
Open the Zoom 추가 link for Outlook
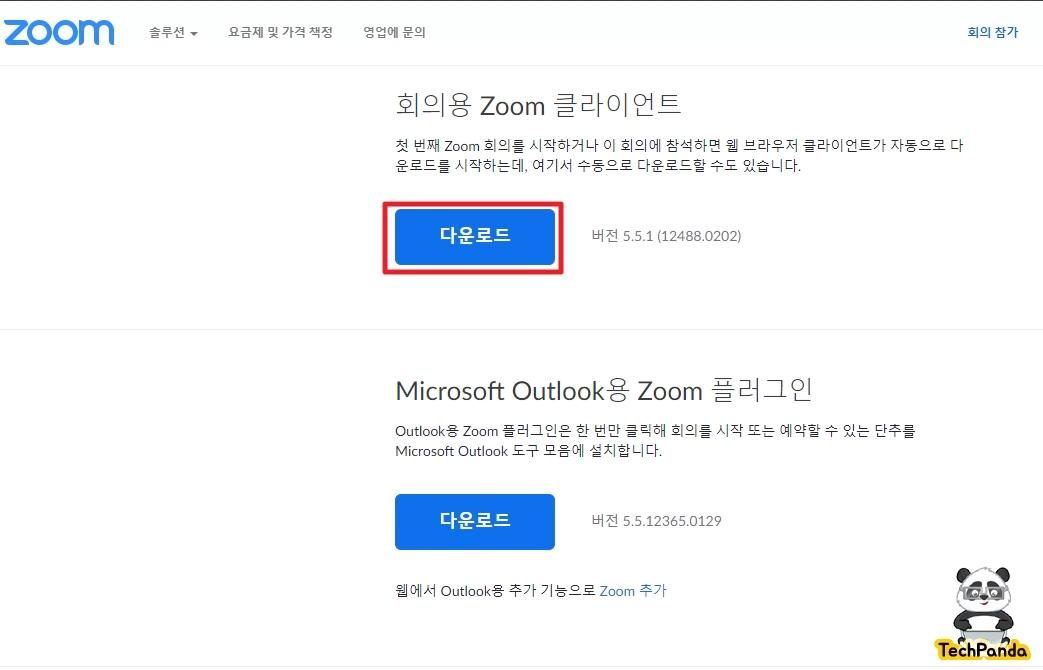click(x=632, y=590)
